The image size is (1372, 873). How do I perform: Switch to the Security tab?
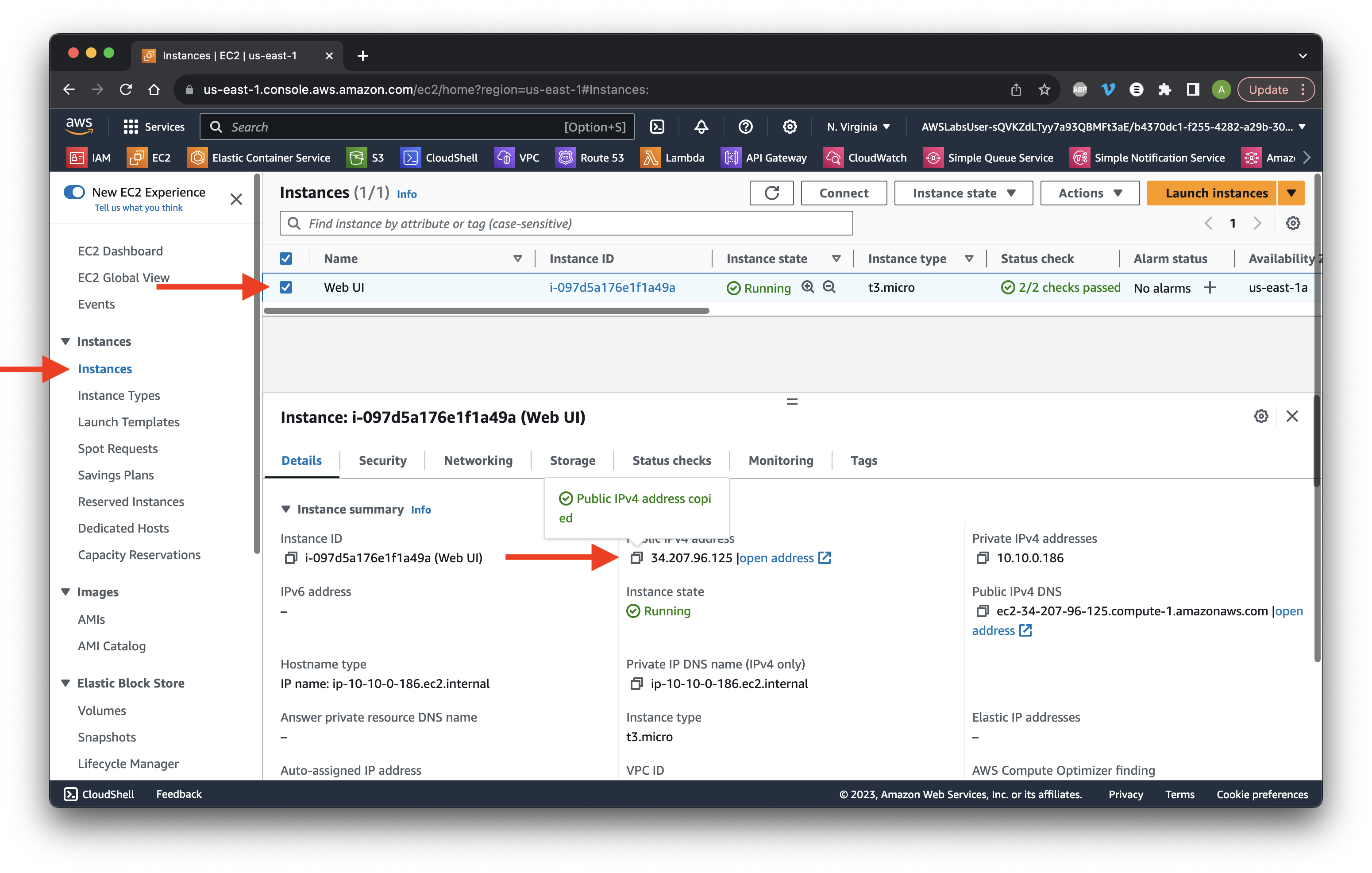click(382, 460)
